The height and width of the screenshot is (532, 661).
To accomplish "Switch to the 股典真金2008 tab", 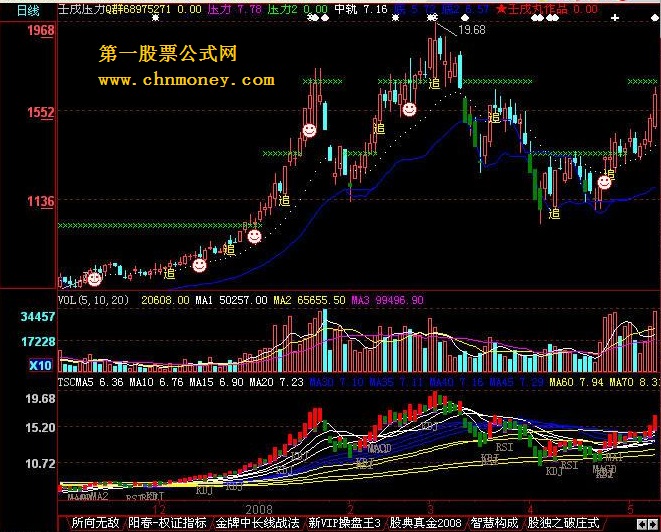I will click(x=425, y=523).
